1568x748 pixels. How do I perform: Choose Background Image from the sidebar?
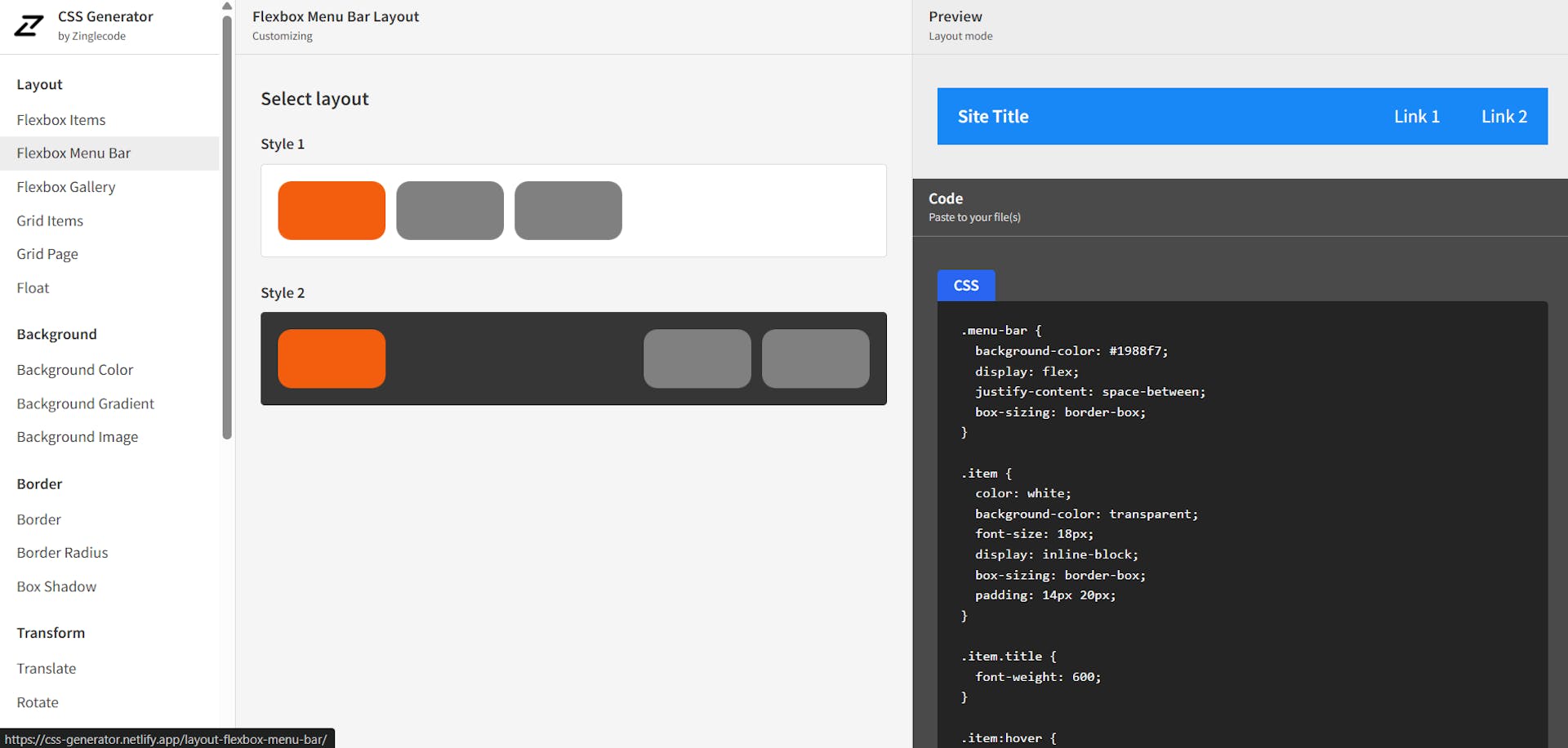pyautogui.click(x=77, y=437)
